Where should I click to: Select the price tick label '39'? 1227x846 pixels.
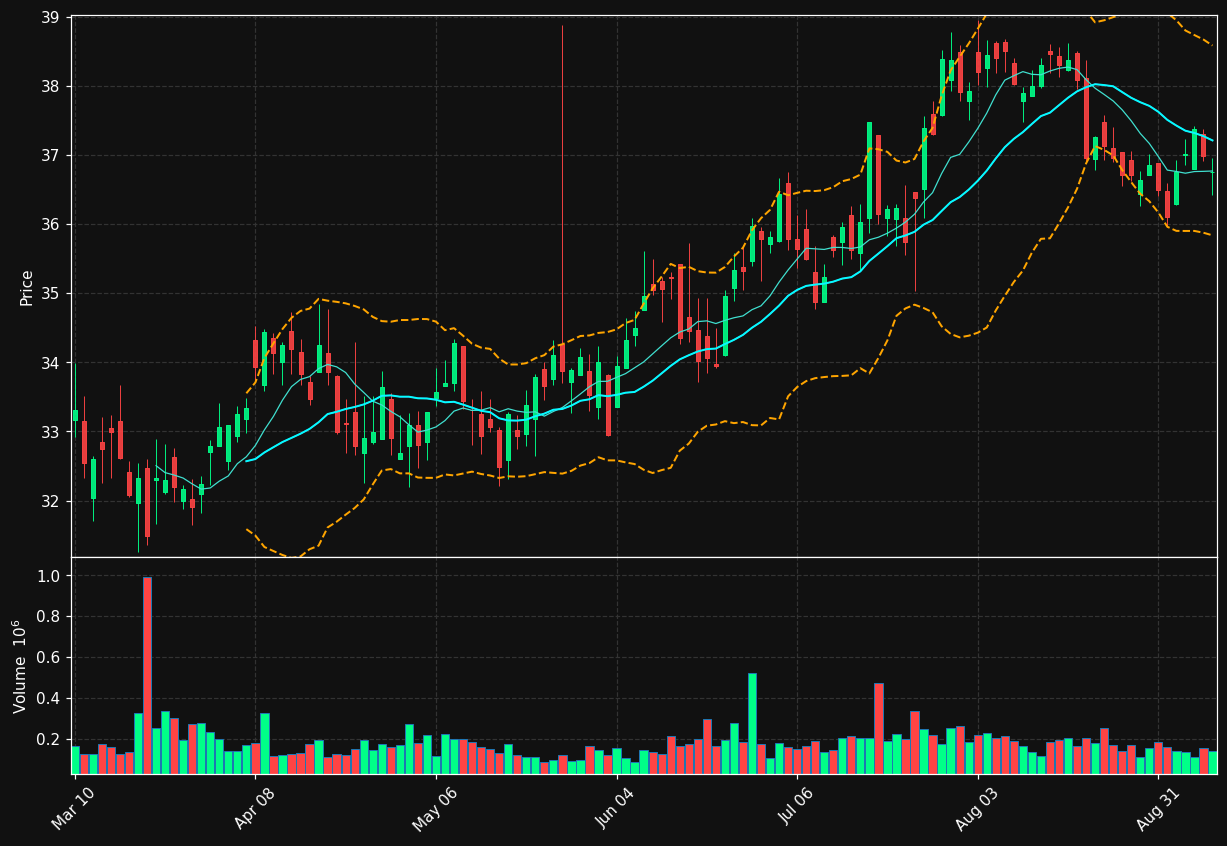(49, 17)
